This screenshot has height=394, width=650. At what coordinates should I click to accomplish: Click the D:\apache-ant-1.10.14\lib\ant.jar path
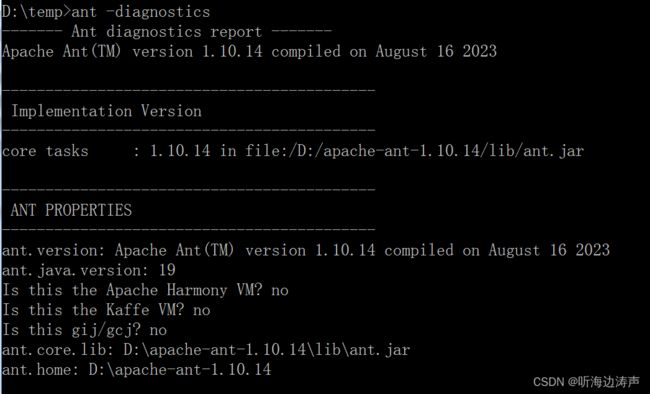tap(267, 350)
